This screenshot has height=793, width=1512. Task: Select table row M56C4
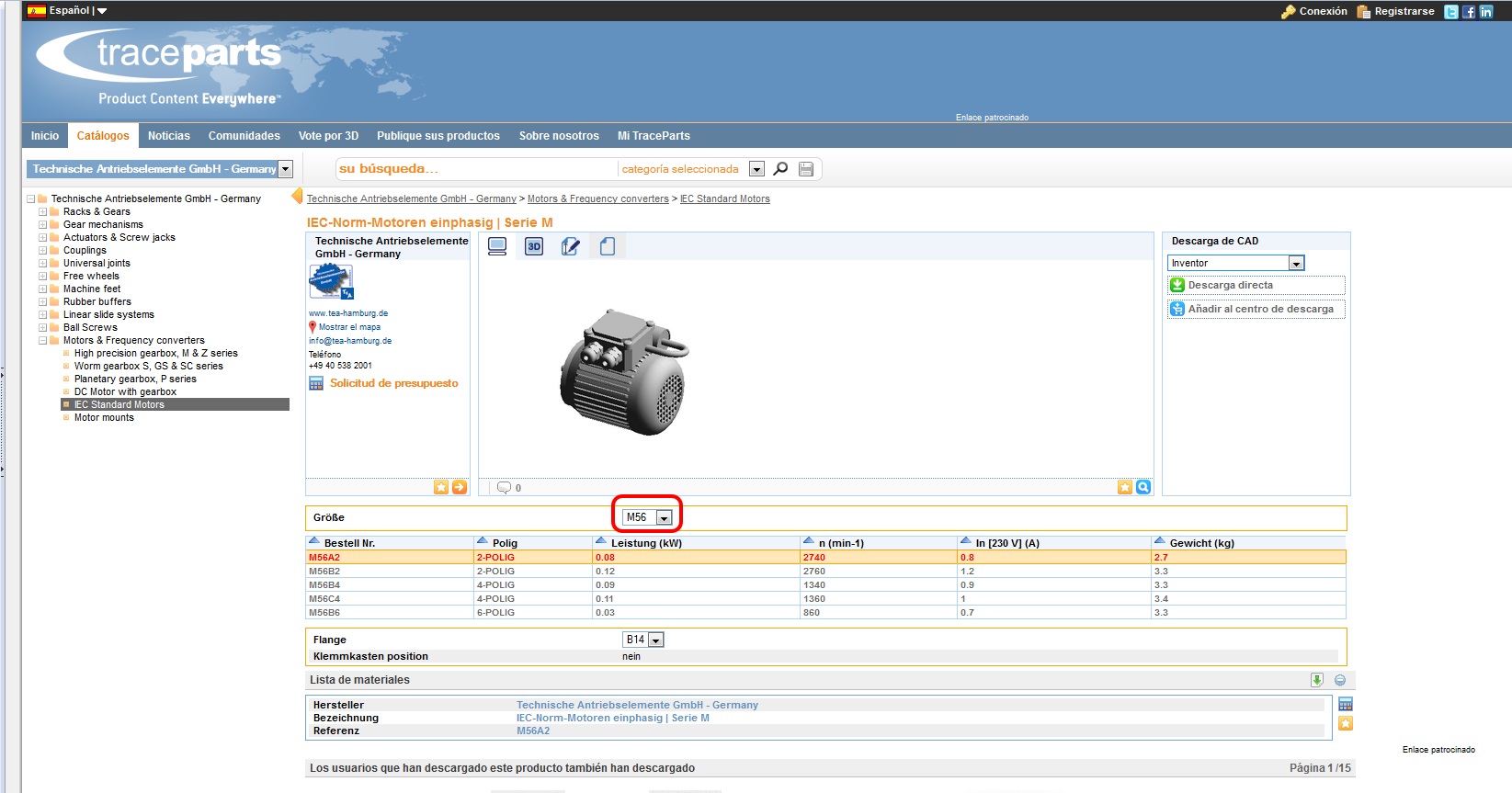(825, 599)
